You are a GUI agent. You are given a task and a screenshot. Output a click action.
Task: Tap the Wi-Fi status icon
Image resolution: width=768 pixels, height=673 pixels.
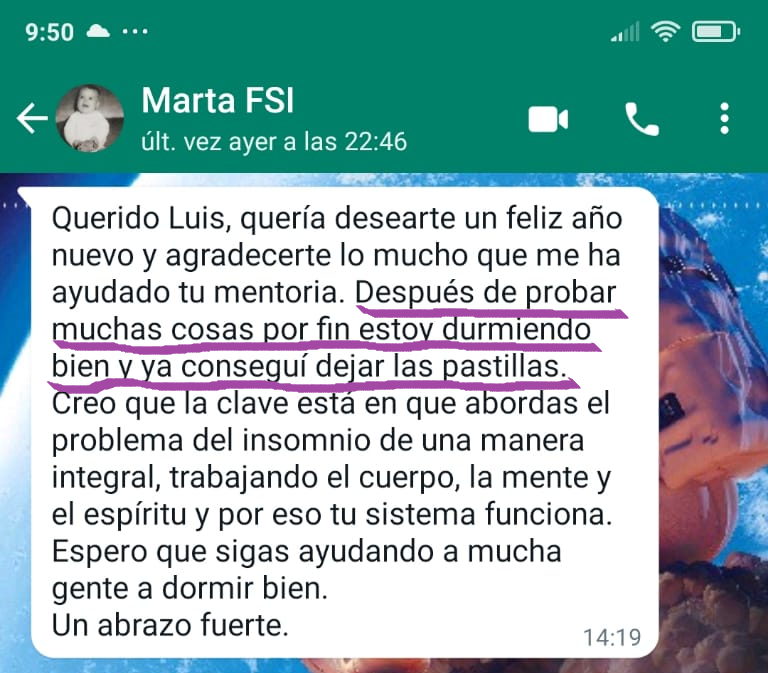[x=665, y=32]
